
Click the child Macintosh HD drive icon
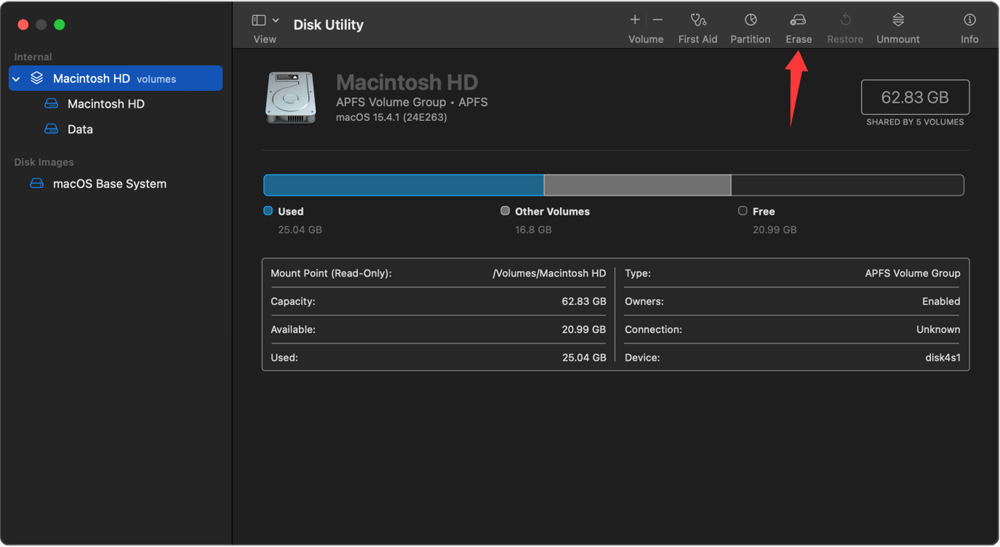point(51,103)
